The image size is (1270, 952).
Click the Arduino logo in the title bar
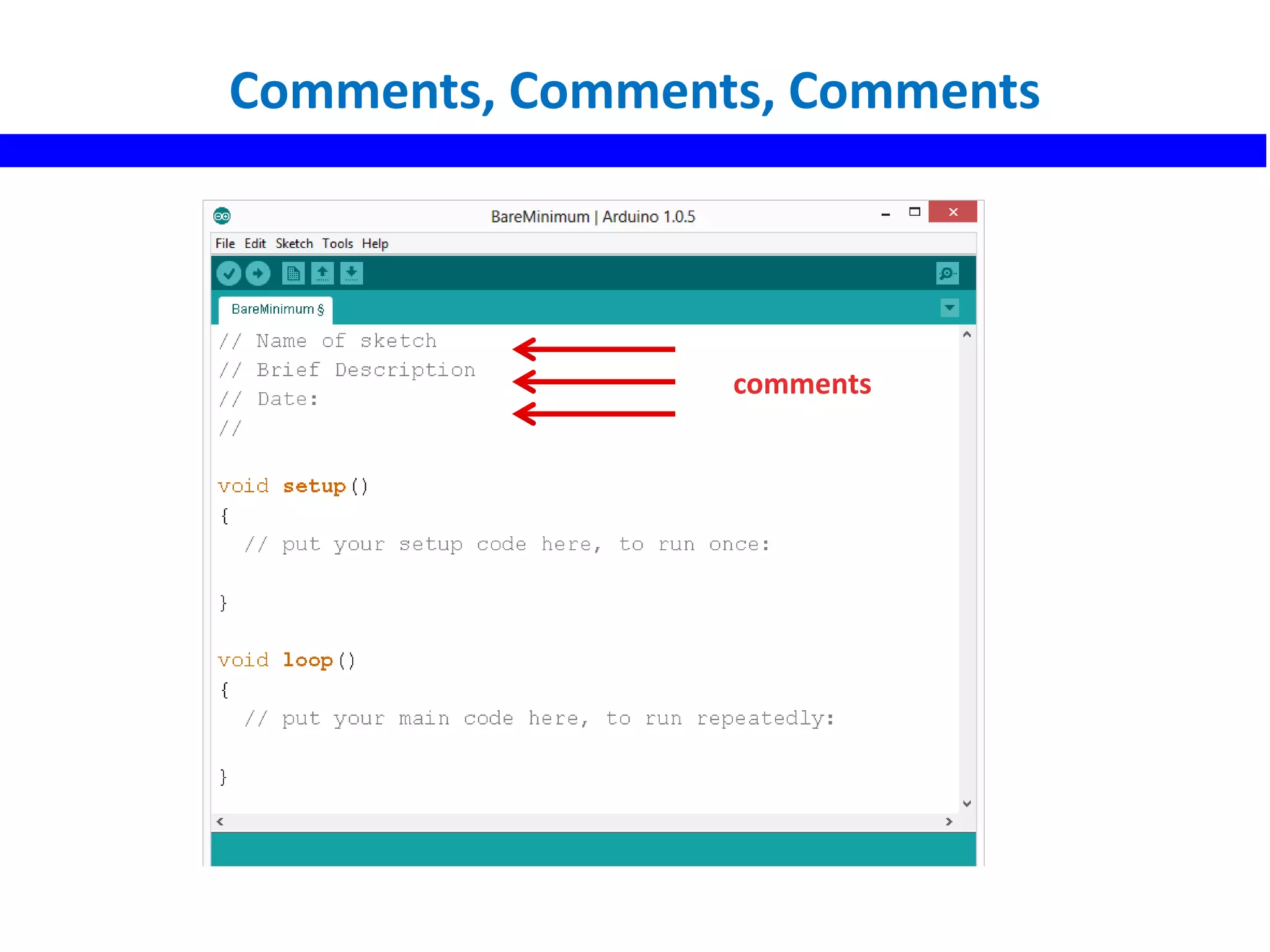[222, 216]
